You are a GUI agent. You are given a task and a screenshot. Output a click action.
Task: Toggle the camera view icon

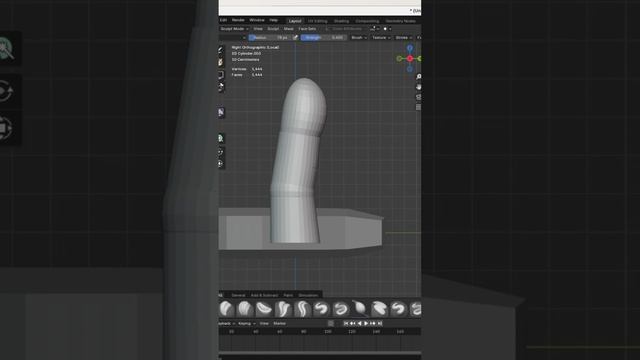coord(418,97)
